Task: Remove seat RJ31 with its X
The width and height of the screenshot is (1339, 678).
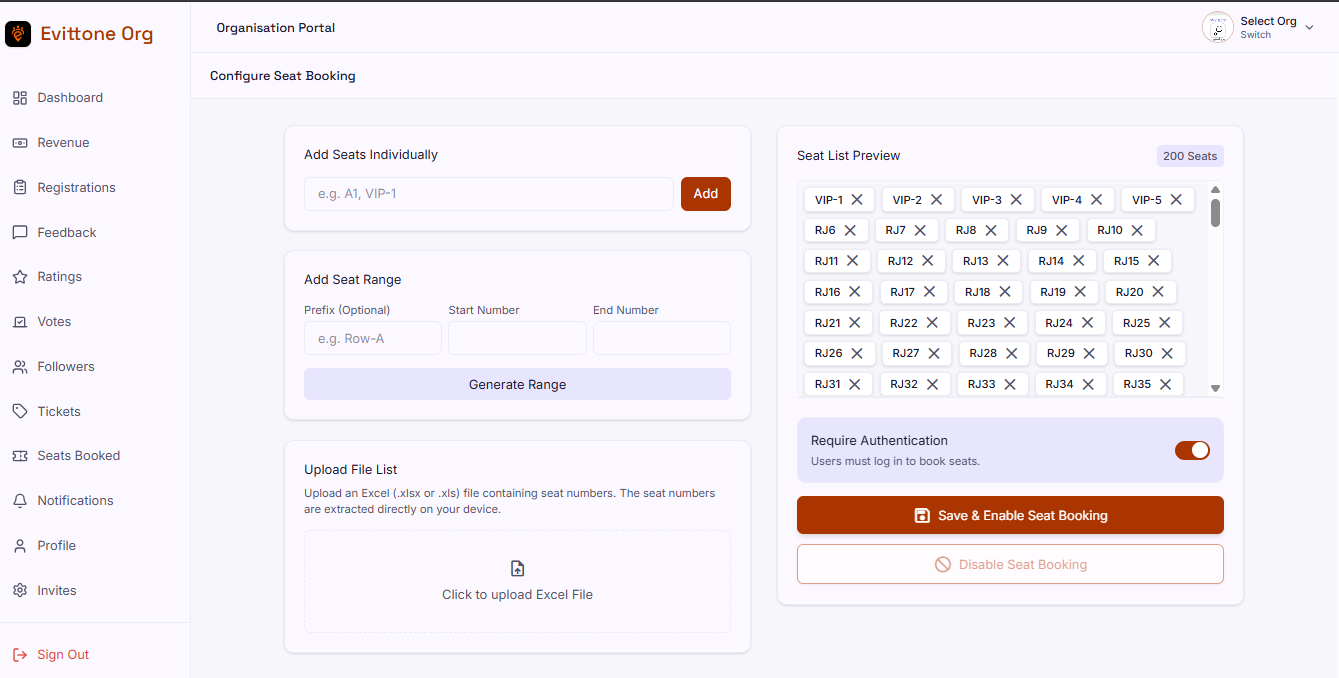Action: 855,384
